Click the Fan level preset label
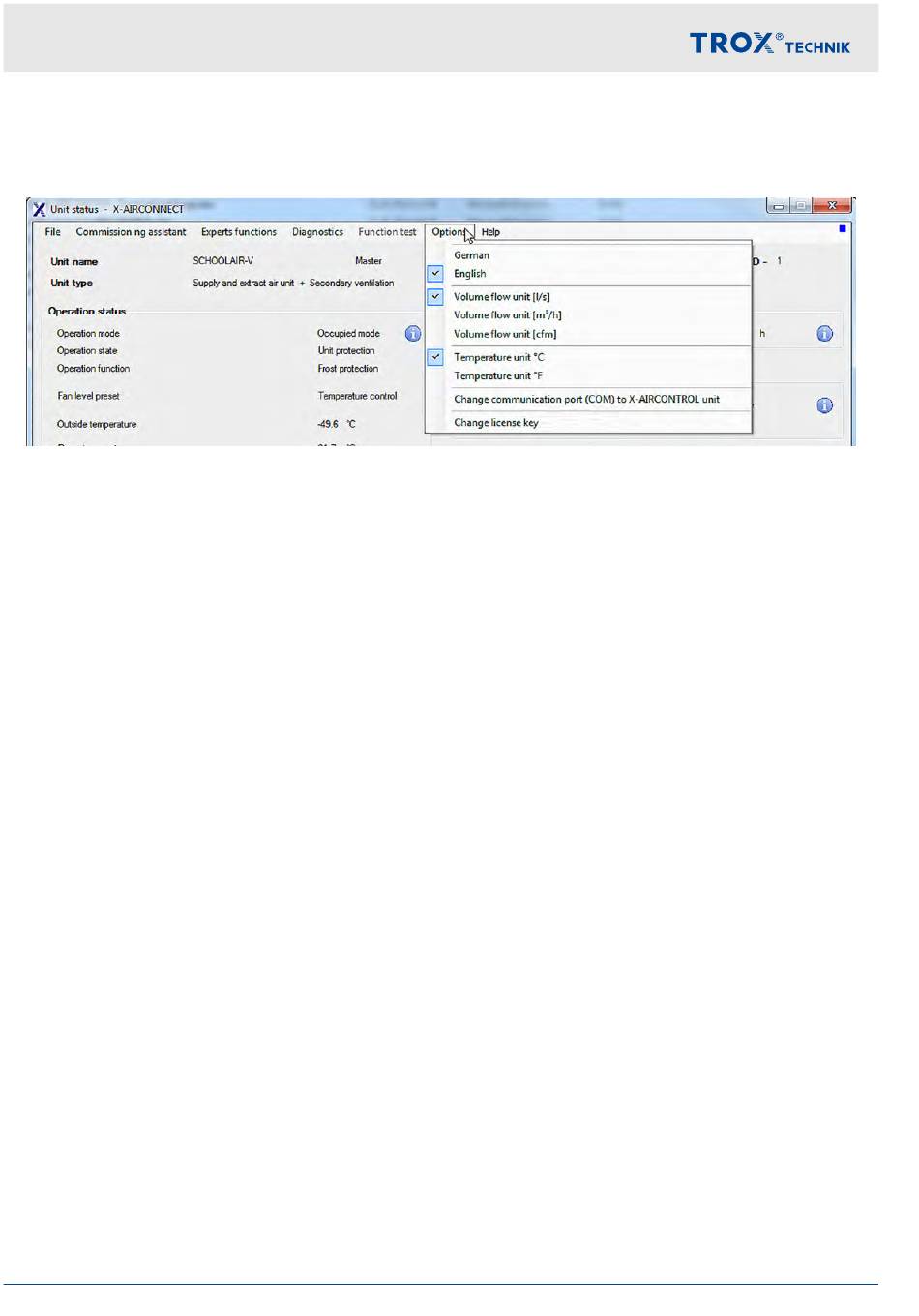Viewport: 919px width, 1316px height. coord(88,396)
